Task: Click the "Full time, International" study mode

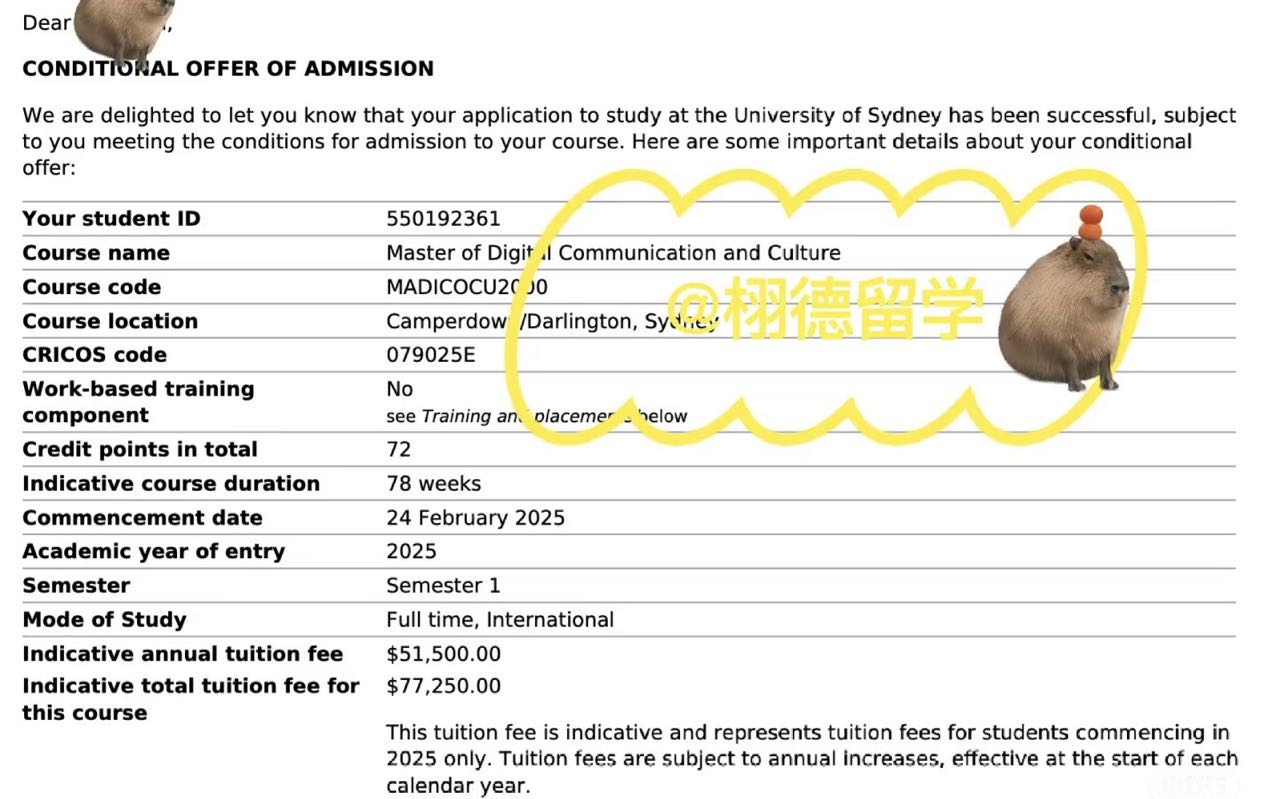Action: click(500, 620)
